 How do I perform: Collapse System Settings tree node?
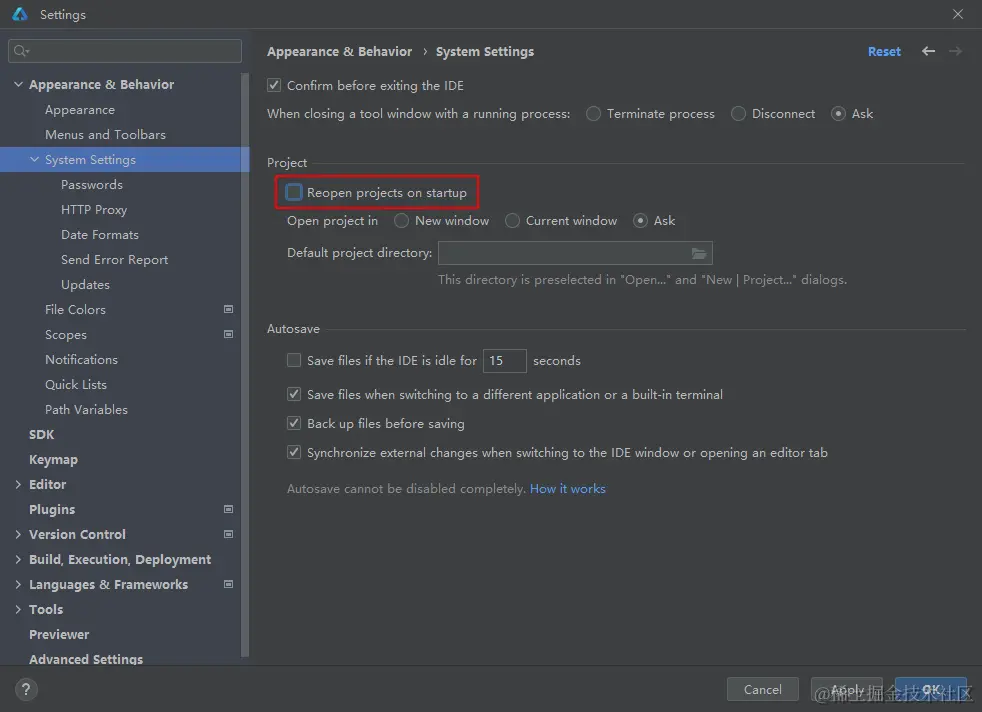click(x=34, y=159)
